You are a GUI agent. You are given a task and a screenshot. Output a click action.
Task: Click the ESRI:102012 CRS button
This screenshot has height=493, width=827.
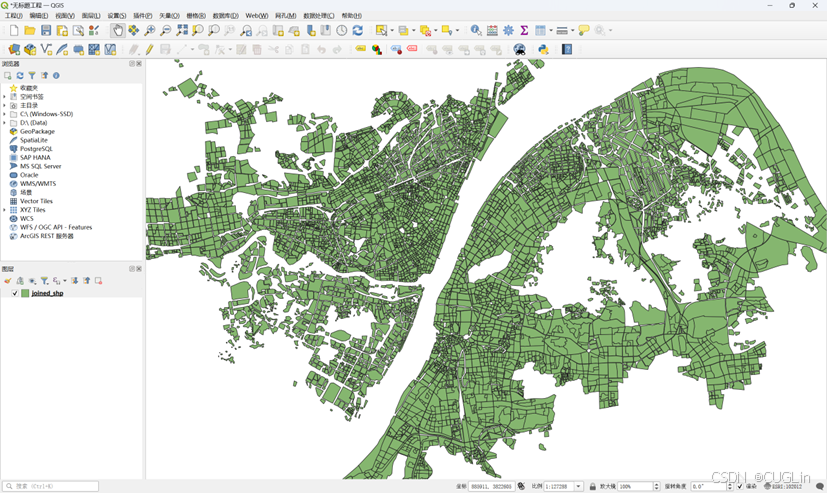[782, 486]
